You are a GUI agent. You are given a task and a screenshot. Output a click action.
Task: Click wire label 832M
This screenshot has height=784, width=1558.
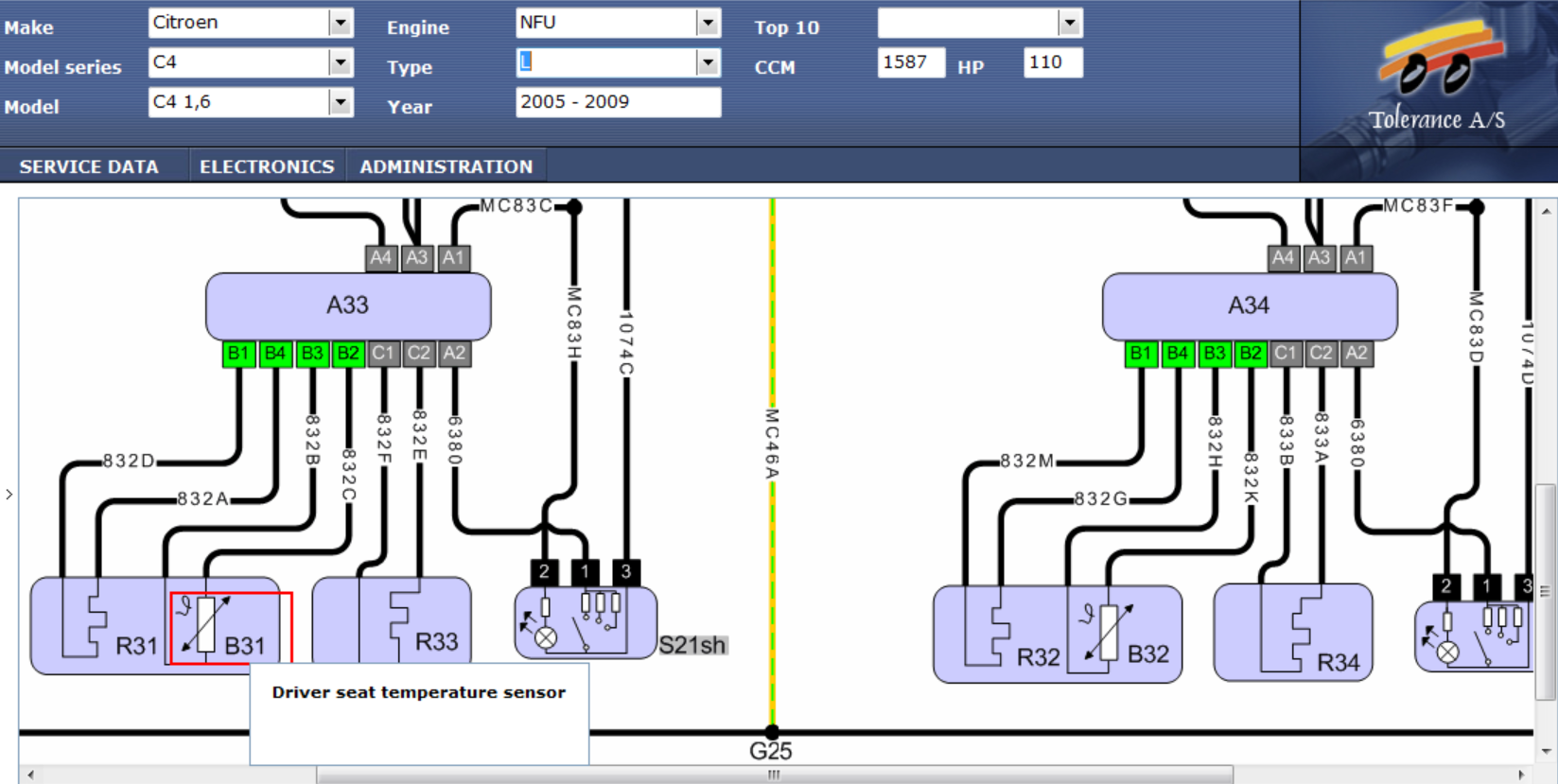tap(1027, 462)
